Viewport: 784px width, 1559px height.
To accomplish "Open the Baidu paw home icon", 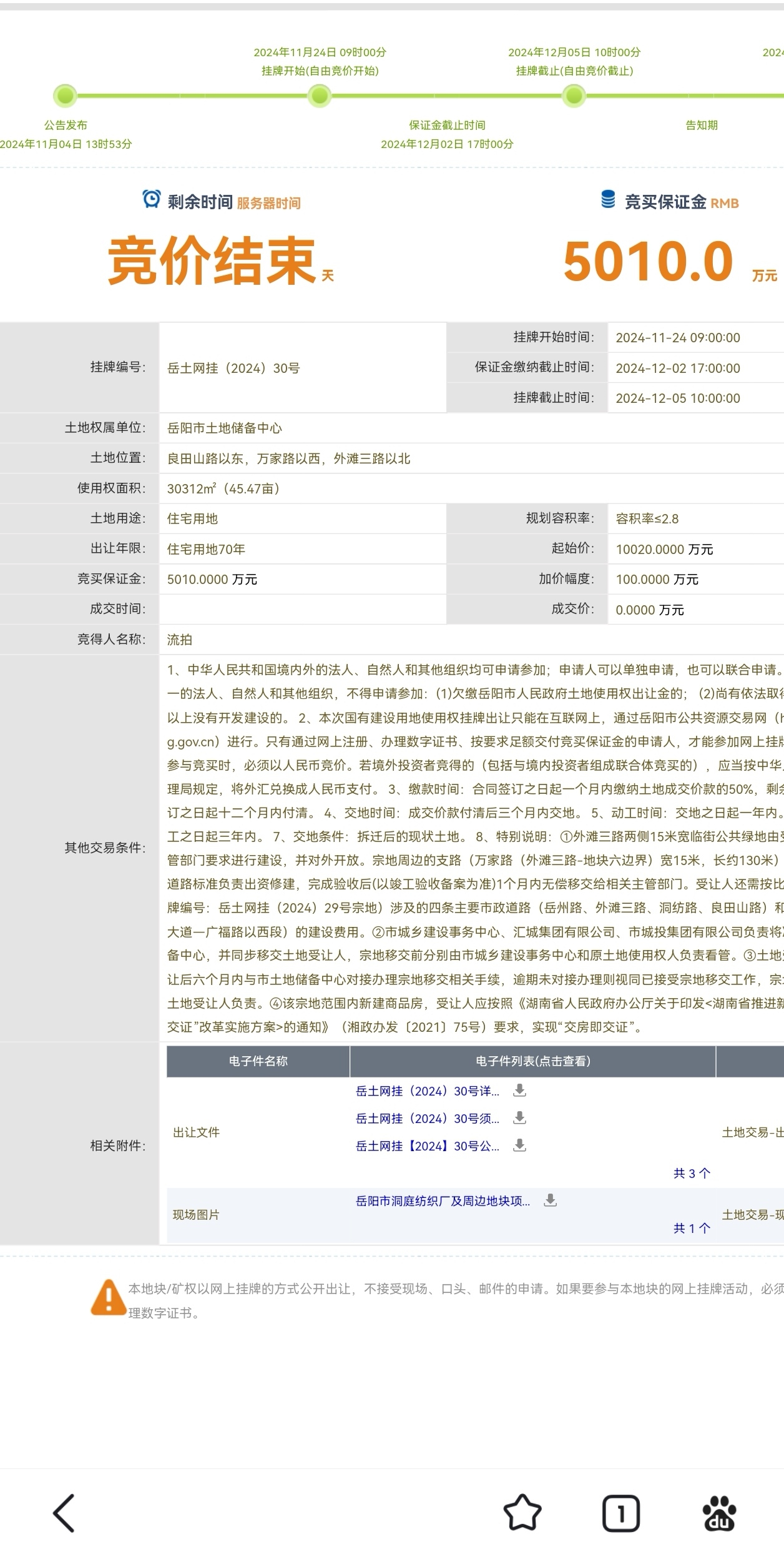I will coord(719,1513).
